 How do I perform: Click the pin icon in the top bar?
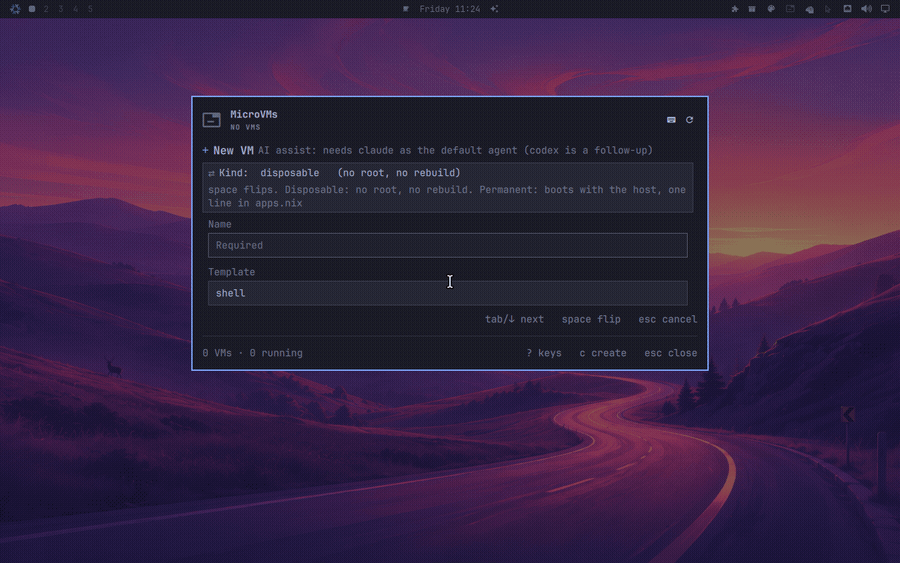tap(734, 9)
